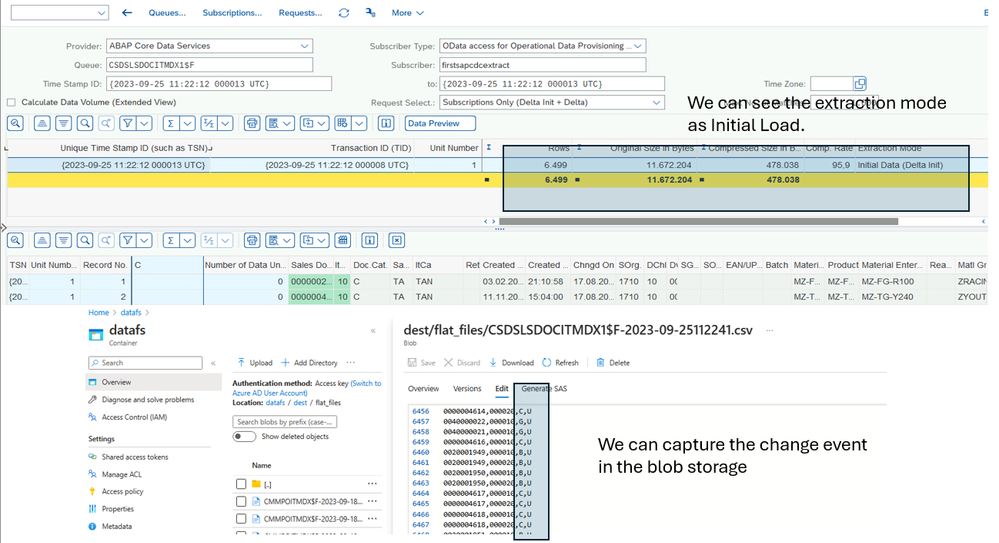
Task: Click the Add Directory button
Action: [x=309, y=363]
